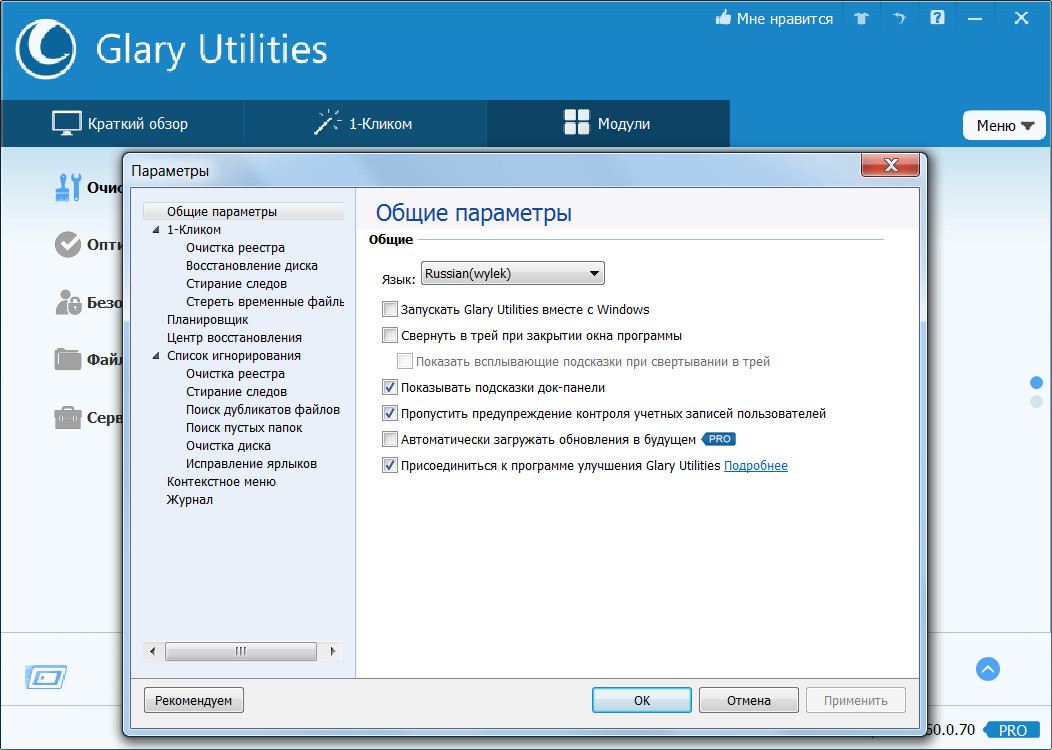Check Свернуть в трей при закрытии окна
The image size is (1052, 750).
click(x=390, y=335)
